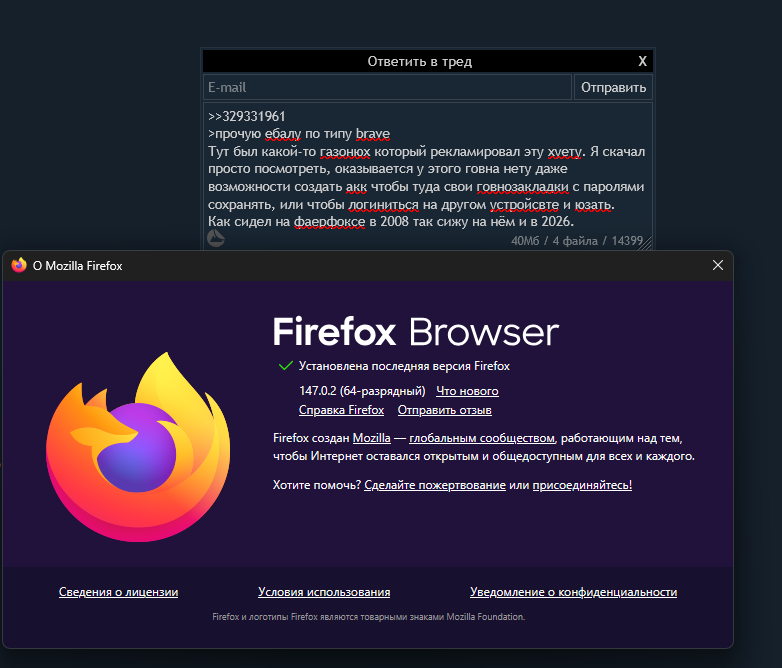Click the 'Отправить отзыв' feedback link
Screen dimensions: 782x668
point(444,410)
